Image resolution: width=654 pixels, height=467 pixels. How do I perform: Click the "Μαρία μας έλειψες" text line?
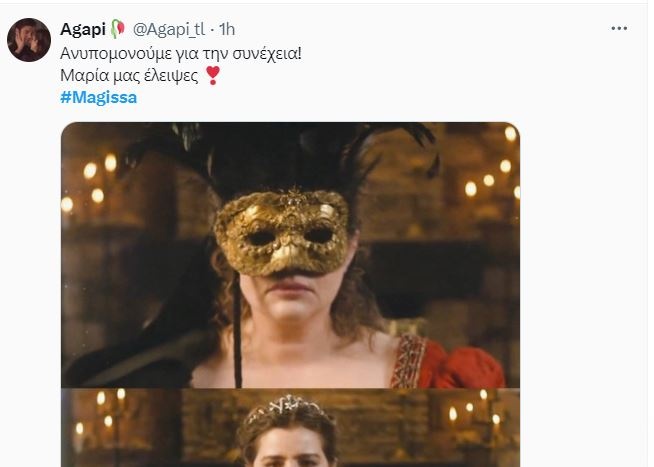click(129, 76)
